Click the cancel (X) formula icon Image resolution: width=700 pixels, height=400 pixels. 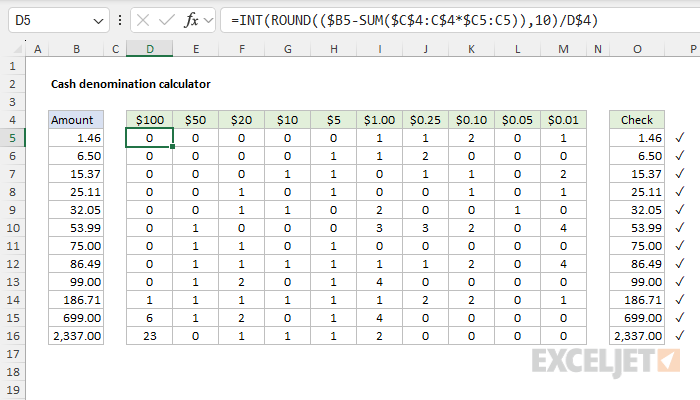143,20
